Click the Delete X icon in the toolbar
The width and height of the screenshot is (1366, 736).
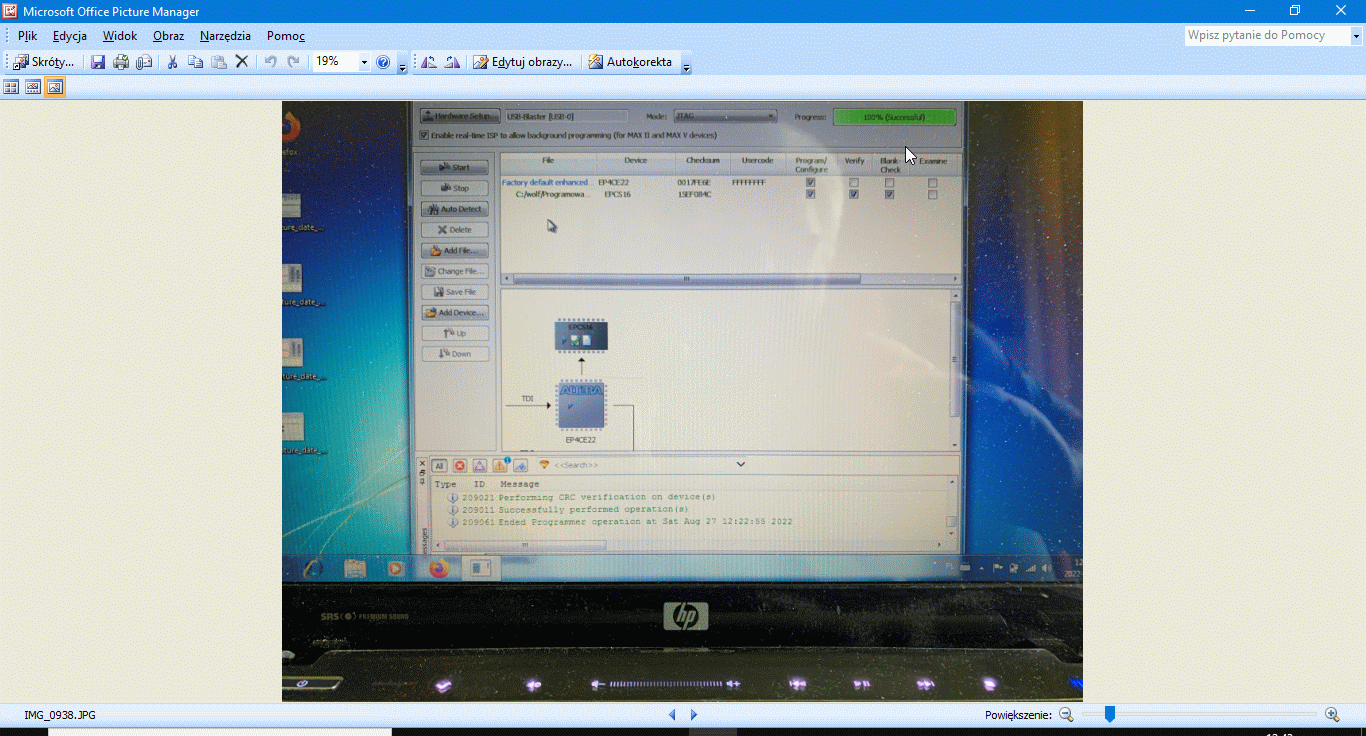click(x=241, y=62)
